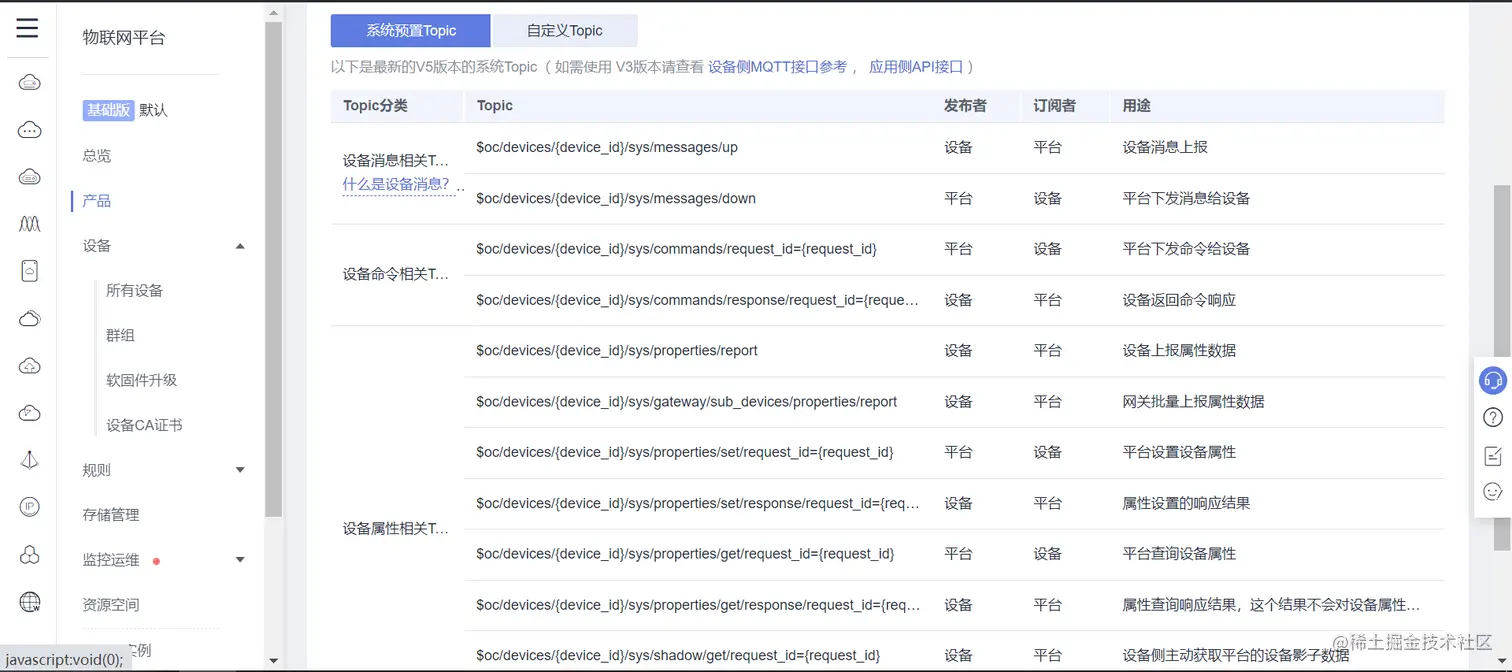1512x672 pixels.
Task: Select the sys/commands/request_id topic text
Action: (x=676, y=249)
